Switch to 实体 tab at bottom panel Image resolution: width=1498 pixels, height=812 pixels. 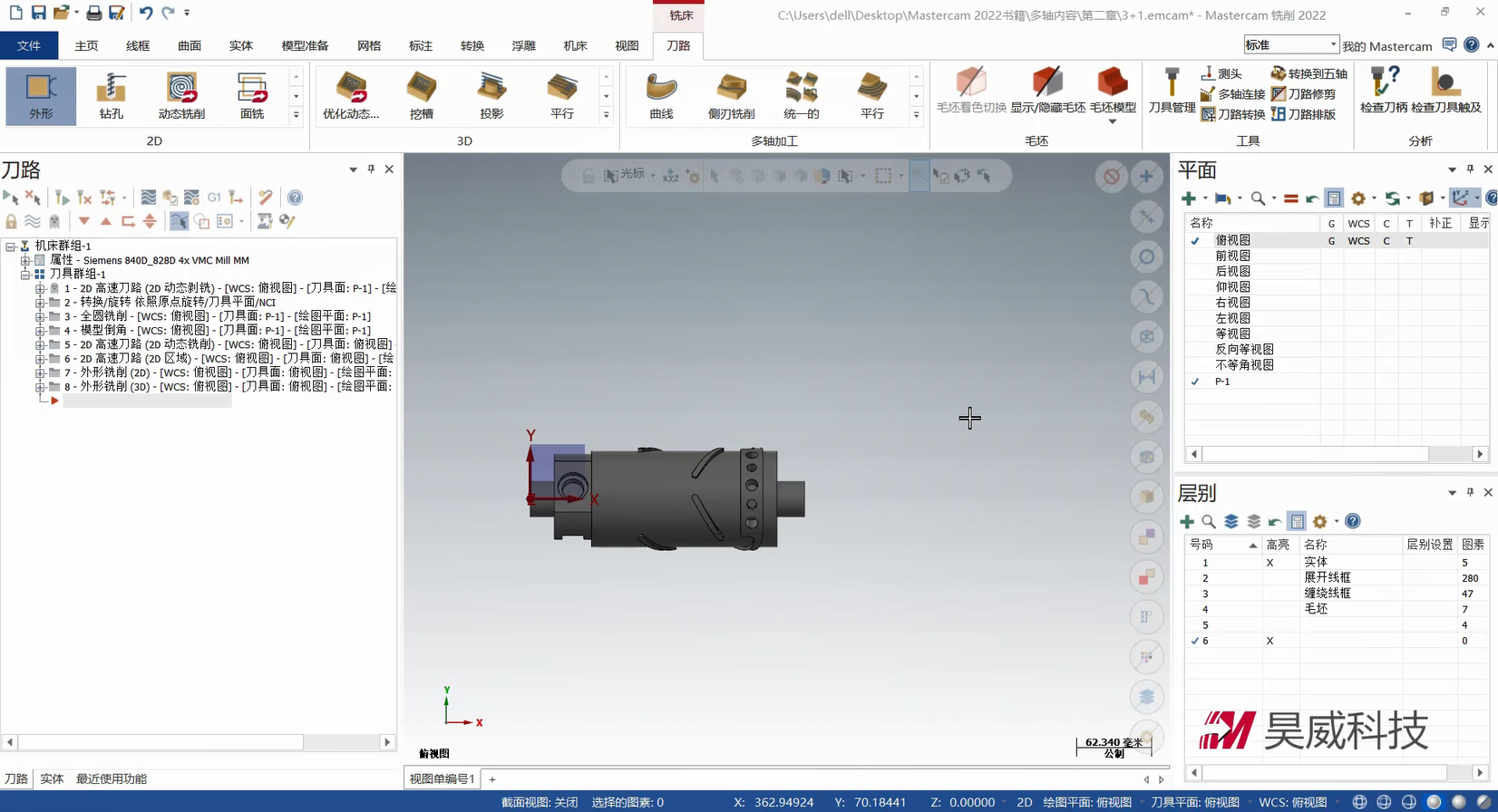tap(52, 778)
